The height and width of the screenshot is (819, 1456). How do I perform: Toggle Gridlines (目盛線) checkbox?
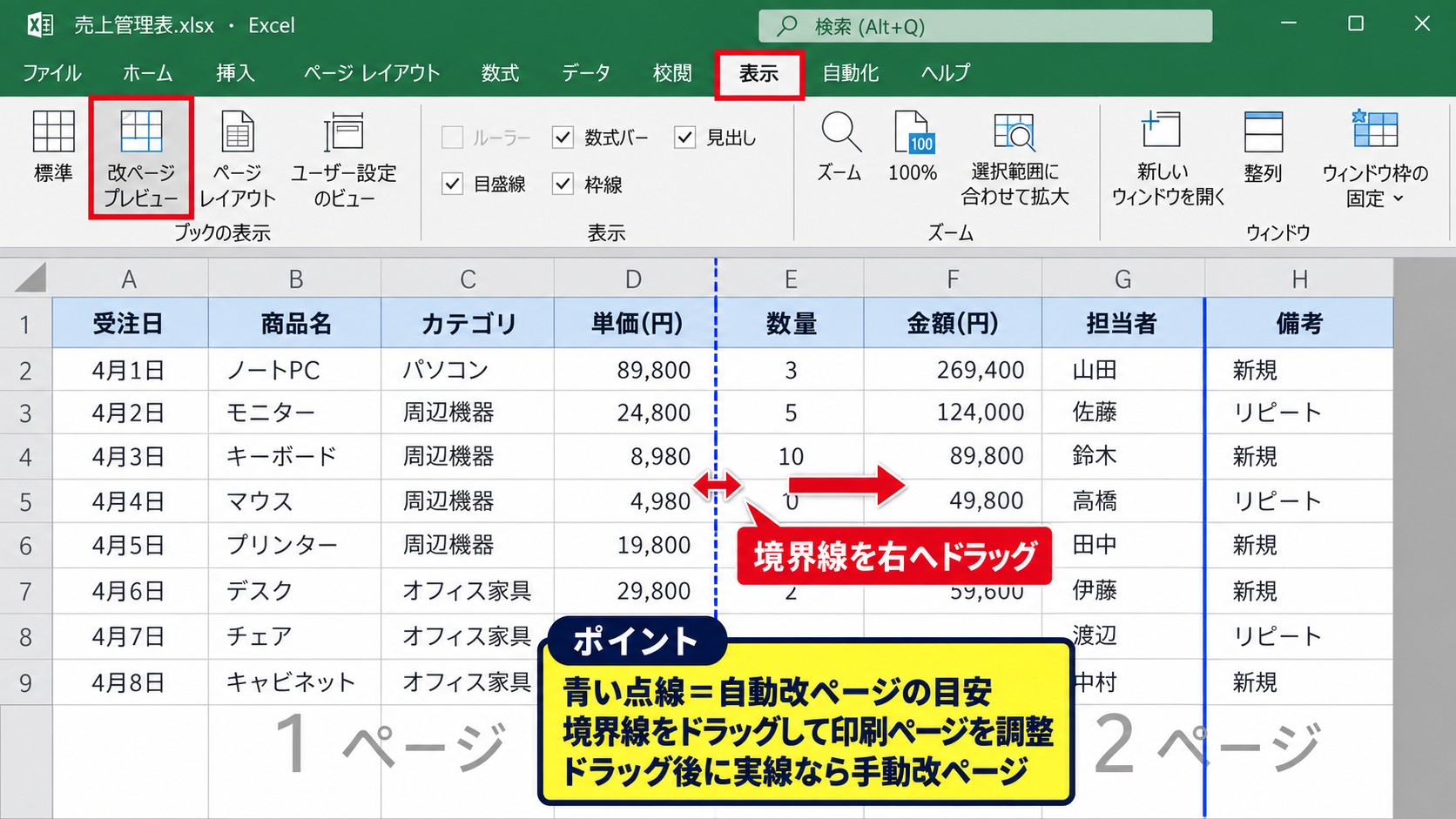(452, 184)
